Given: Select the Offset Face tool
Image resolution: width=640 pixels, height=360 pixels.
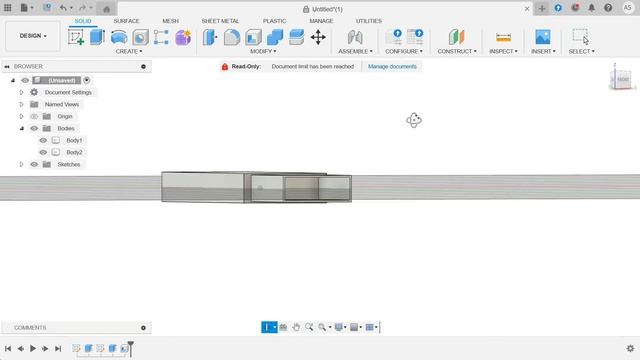Looking at the screenshot, I should 296,37.
